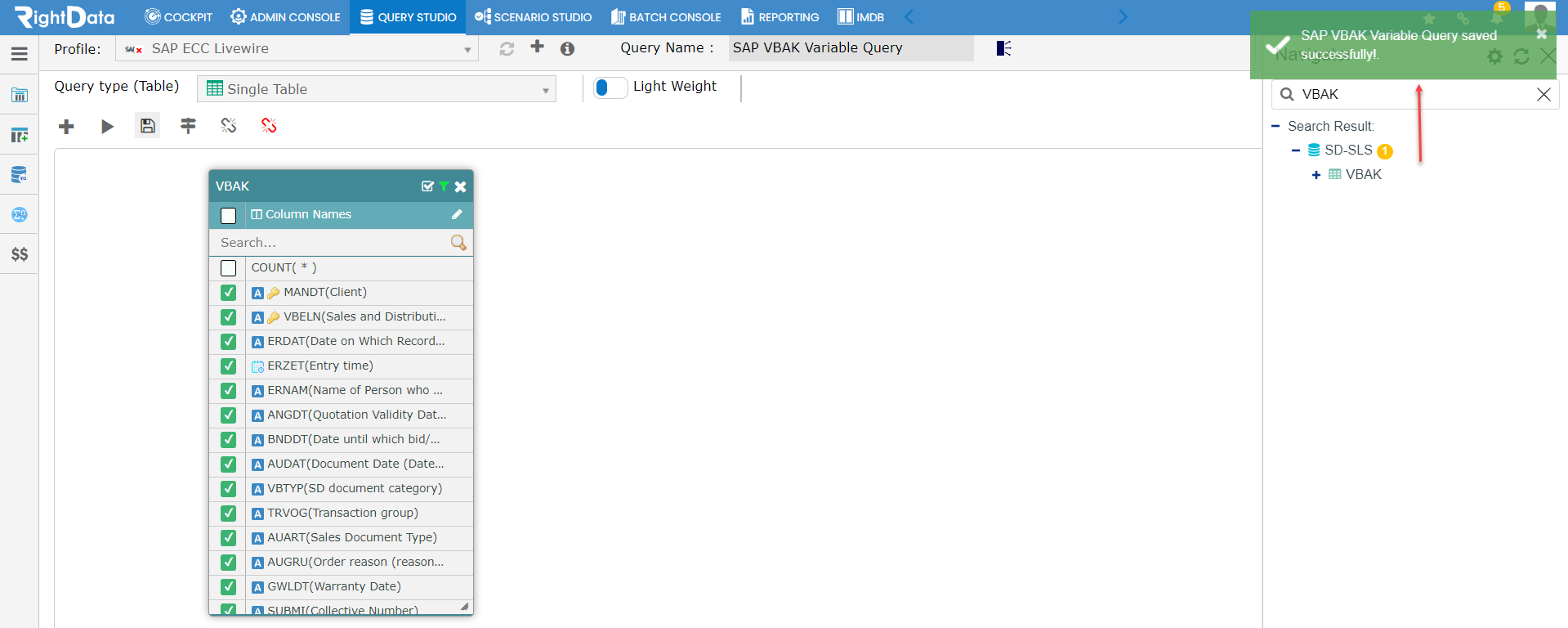The height and width of the screenshot is (628, 1568).
Task: Open the $$ variables icon in sidebar
Action: pyautogui.click(x=20, y=254)
